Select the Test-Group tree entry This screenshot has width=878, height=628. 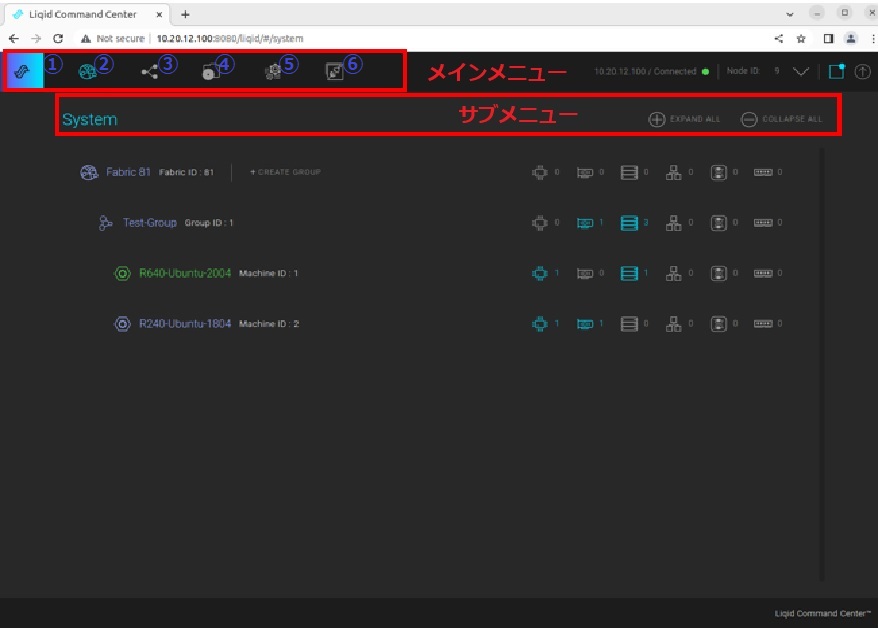click(150, 223)
